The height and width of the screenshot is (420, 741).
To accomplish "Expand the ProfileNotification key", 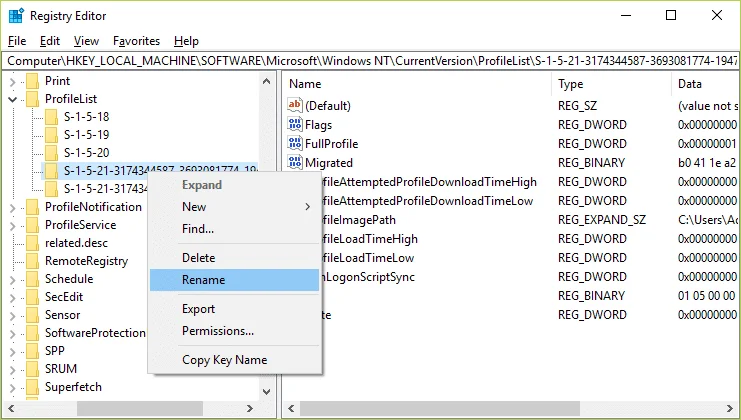I will (x=13, y=207).
